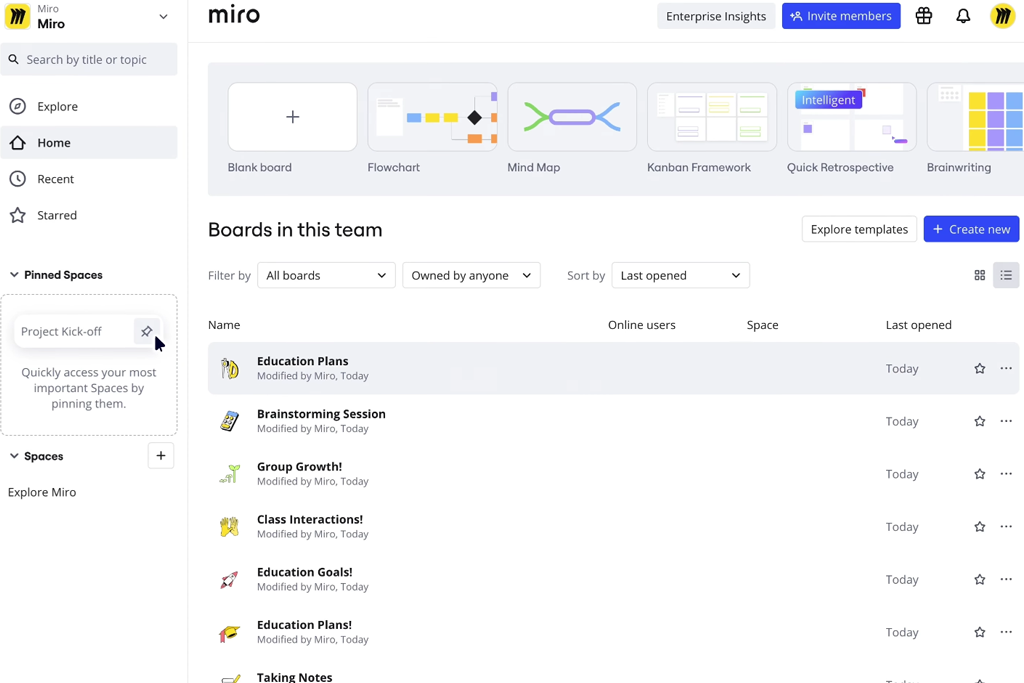Open the Owned by anyone dropdown

472,276
